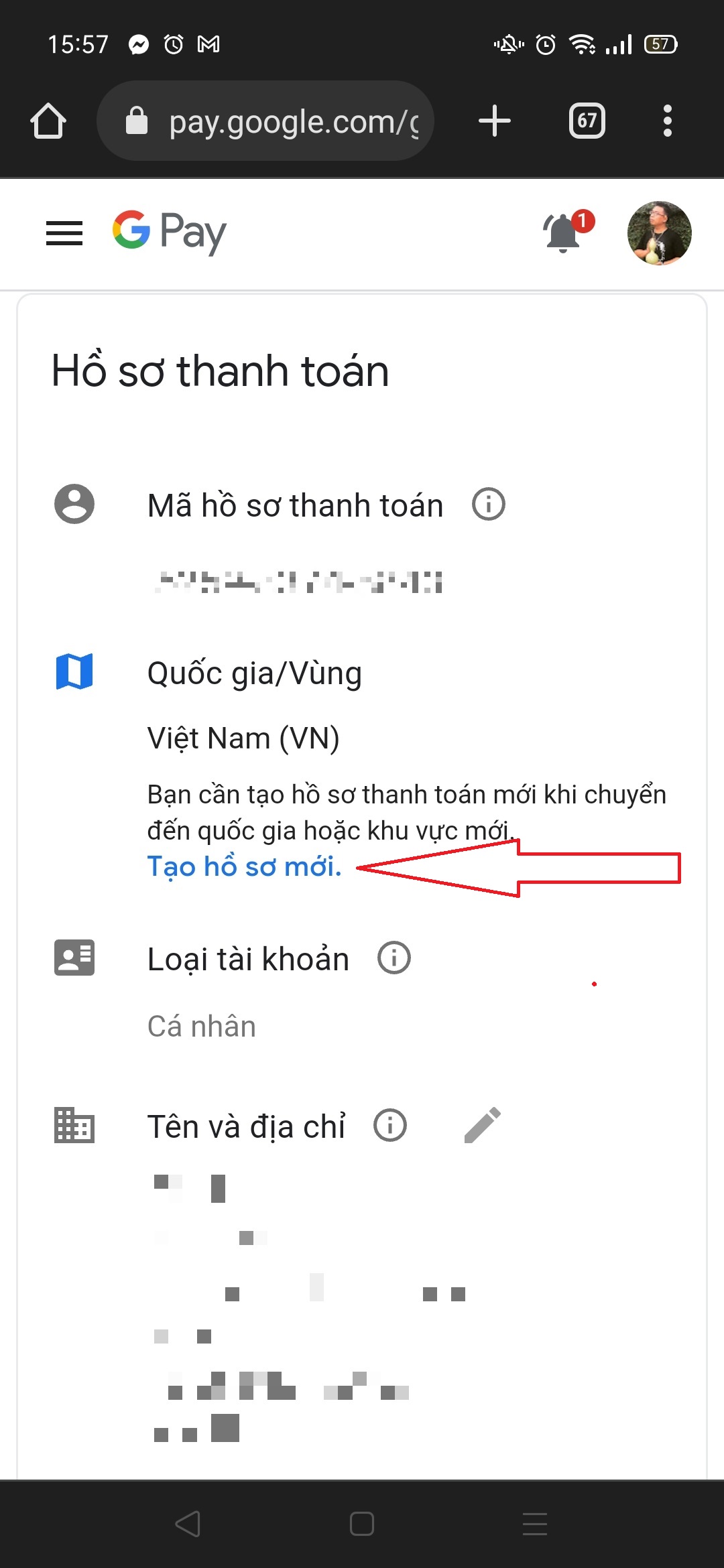Edit name and address with pencil icon
The width and height of the screenshot is (724, 1568).
tap(482, 1124)
